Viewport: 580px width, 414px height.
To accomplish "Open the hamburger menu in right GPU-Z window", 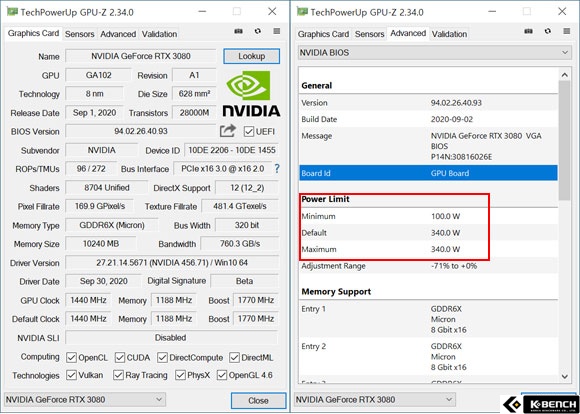I will click(x=567, y=31).
